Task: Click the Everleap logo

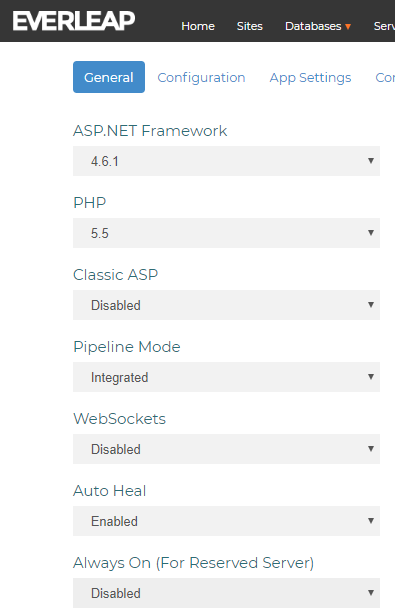Action: pos(74,21)
